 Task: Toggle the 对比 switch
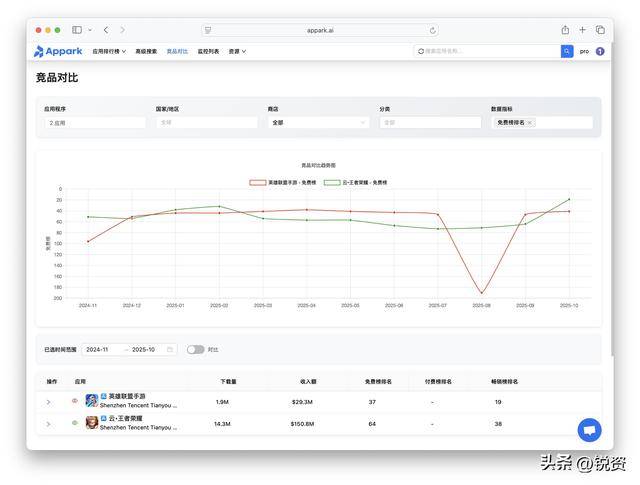tap(195, 349)
